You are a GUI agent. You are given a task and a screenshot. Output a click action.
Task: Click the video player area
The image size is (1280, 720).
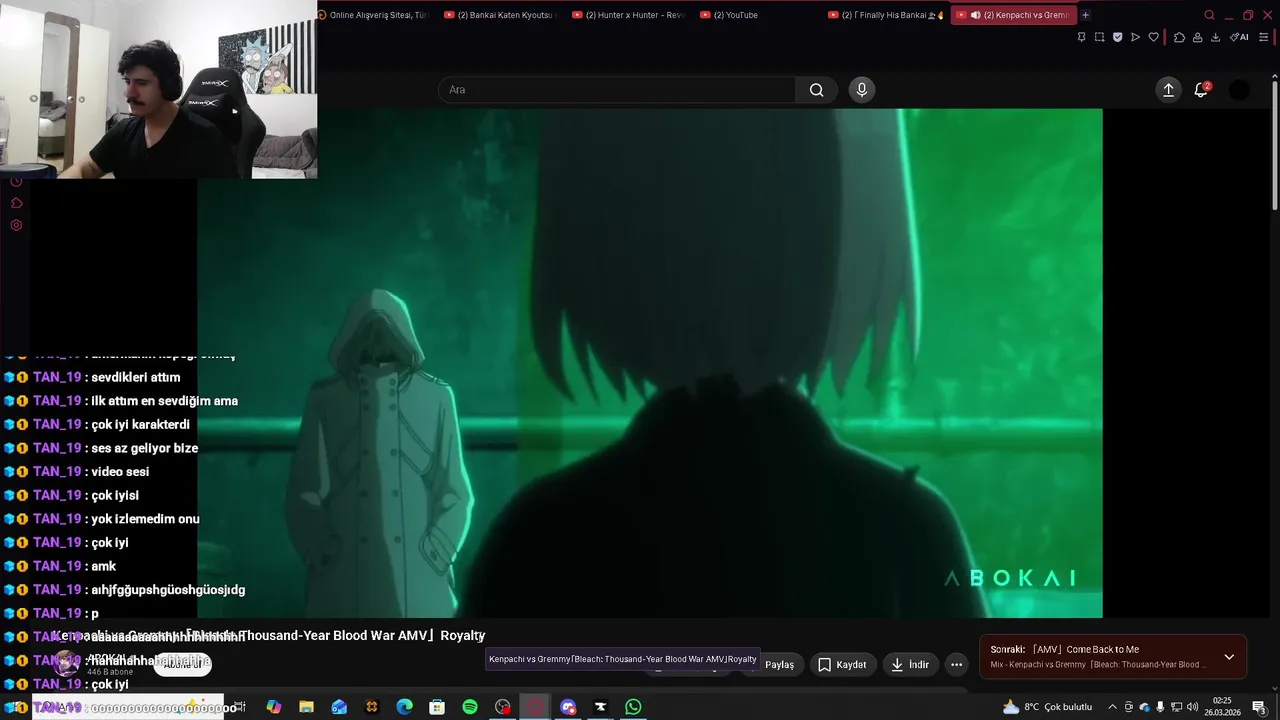[650, 363]
